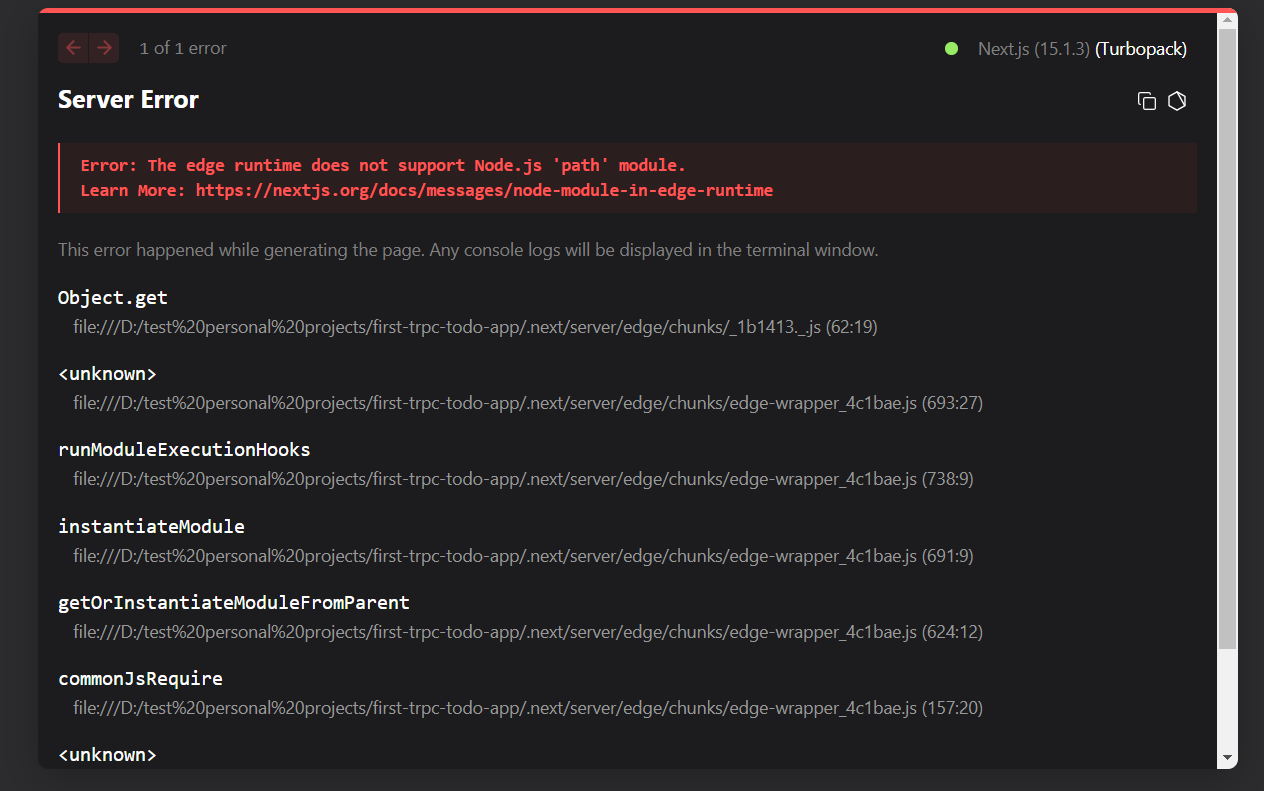Image resolution: width=1264 pixels, height=791 pixels.
Task: Select the Object.get stack frame
Action: pyautogui.click(x=113, y=298)
